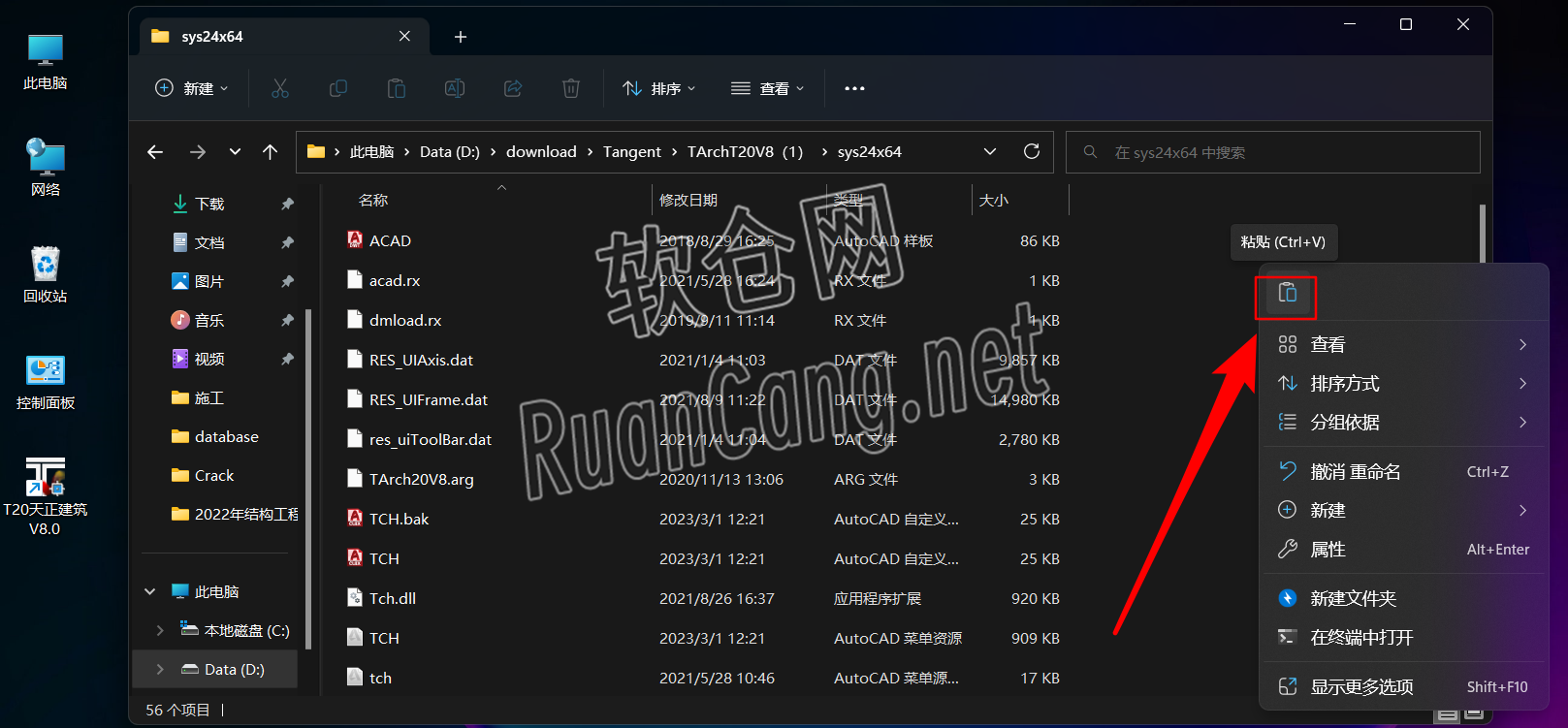The height and width of the screenshot is (728, 1568).
Task: Launch T20天正建筑 V8.0 desktop shortcut
Action: [x=46, y=496]
